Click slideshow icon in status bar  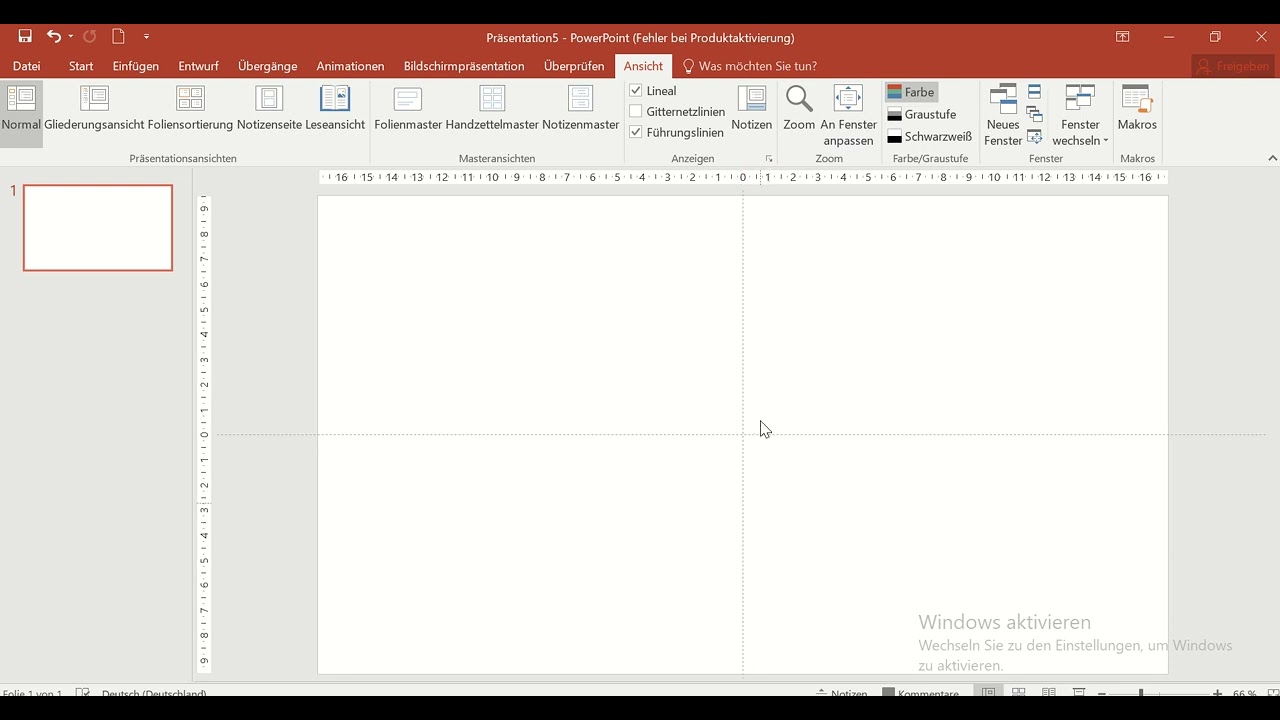(1079, 692)
